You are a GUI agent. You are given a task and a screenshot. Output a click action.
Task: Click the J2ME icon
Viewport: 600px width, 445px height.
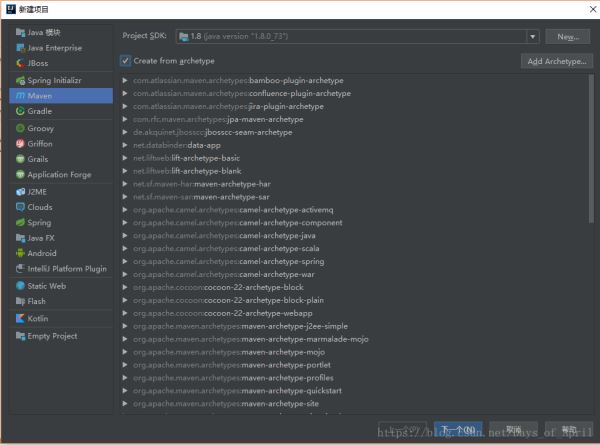tap(20, 192)
